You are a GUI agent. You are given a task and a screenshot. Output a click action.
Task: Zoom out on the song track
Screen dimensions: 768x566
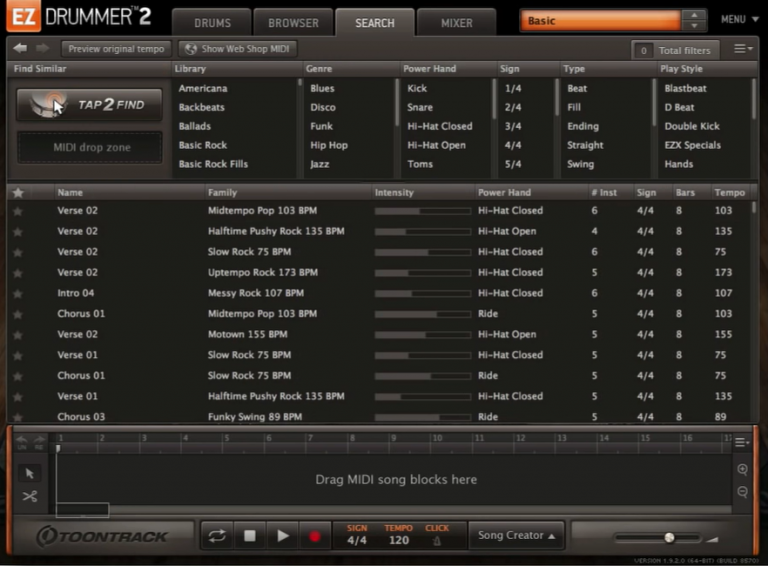(742, 491)
